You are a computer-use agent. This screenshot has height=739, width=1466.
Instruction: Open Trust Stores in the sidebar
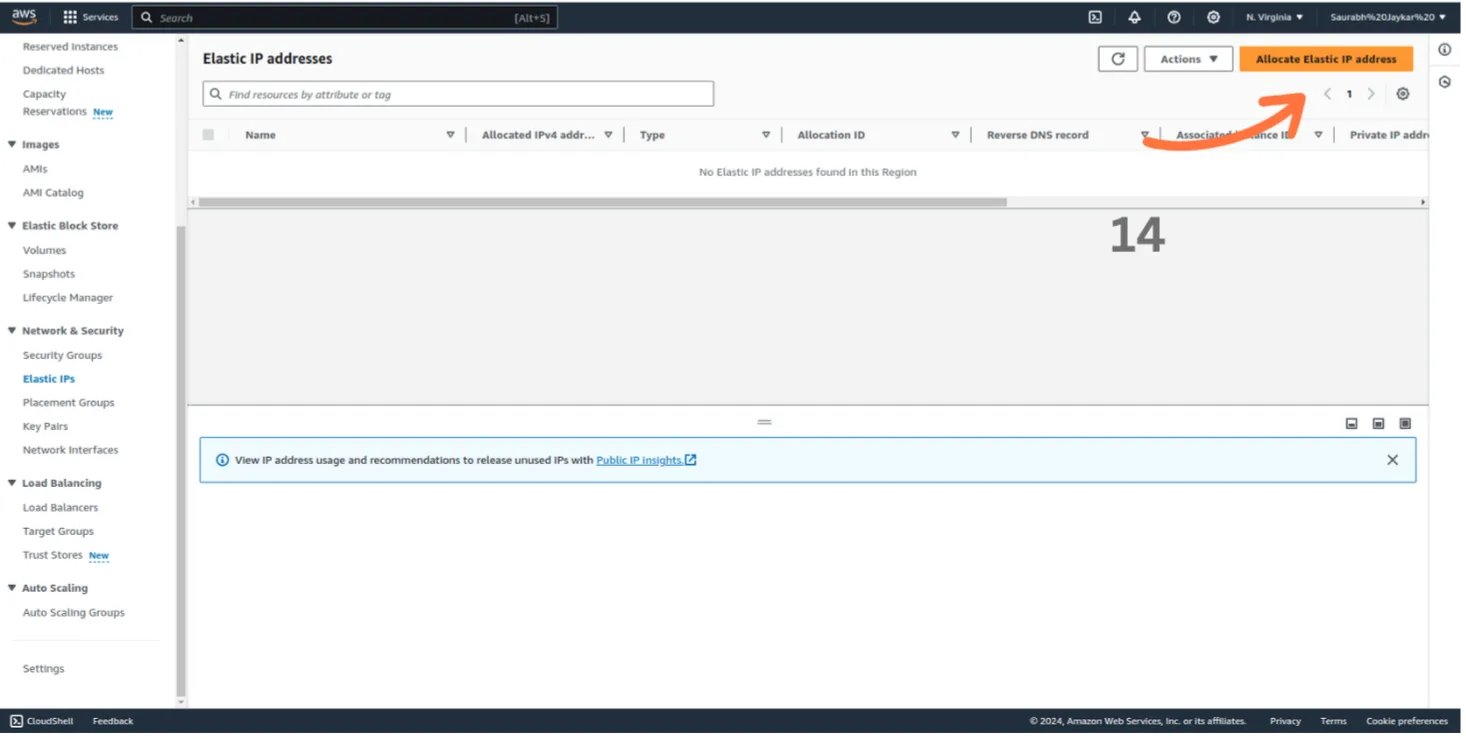tap(53, 555)
